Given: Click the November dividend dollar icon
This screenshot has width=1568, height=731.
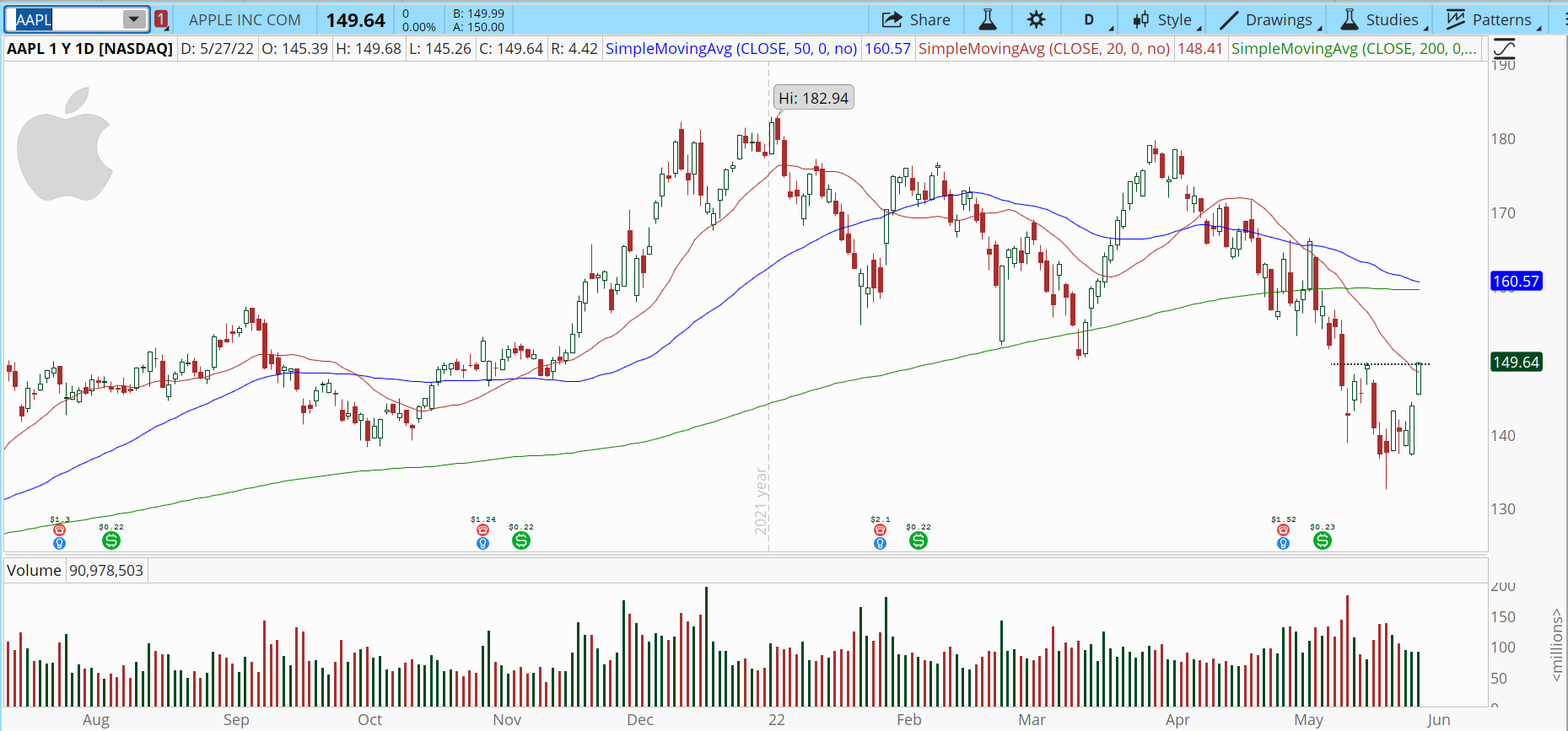Looking at the screenshot, I should tap(521, 540).
